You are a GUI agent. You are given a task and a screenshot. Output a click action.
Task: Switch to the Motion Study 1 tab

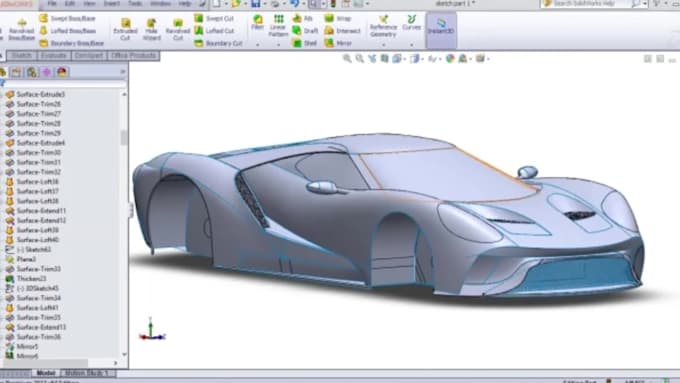(x=88, y=373)
